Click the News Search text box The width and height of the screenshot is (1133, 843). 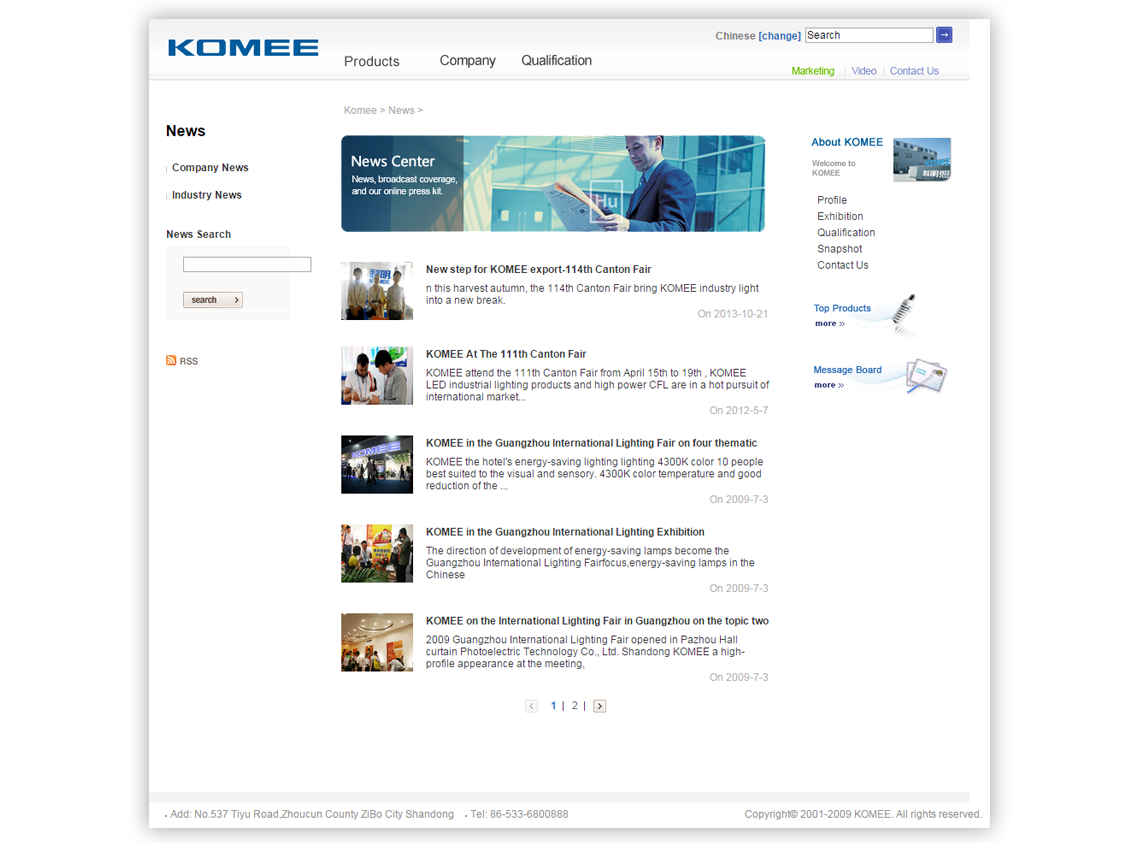(x=247, y=264)
